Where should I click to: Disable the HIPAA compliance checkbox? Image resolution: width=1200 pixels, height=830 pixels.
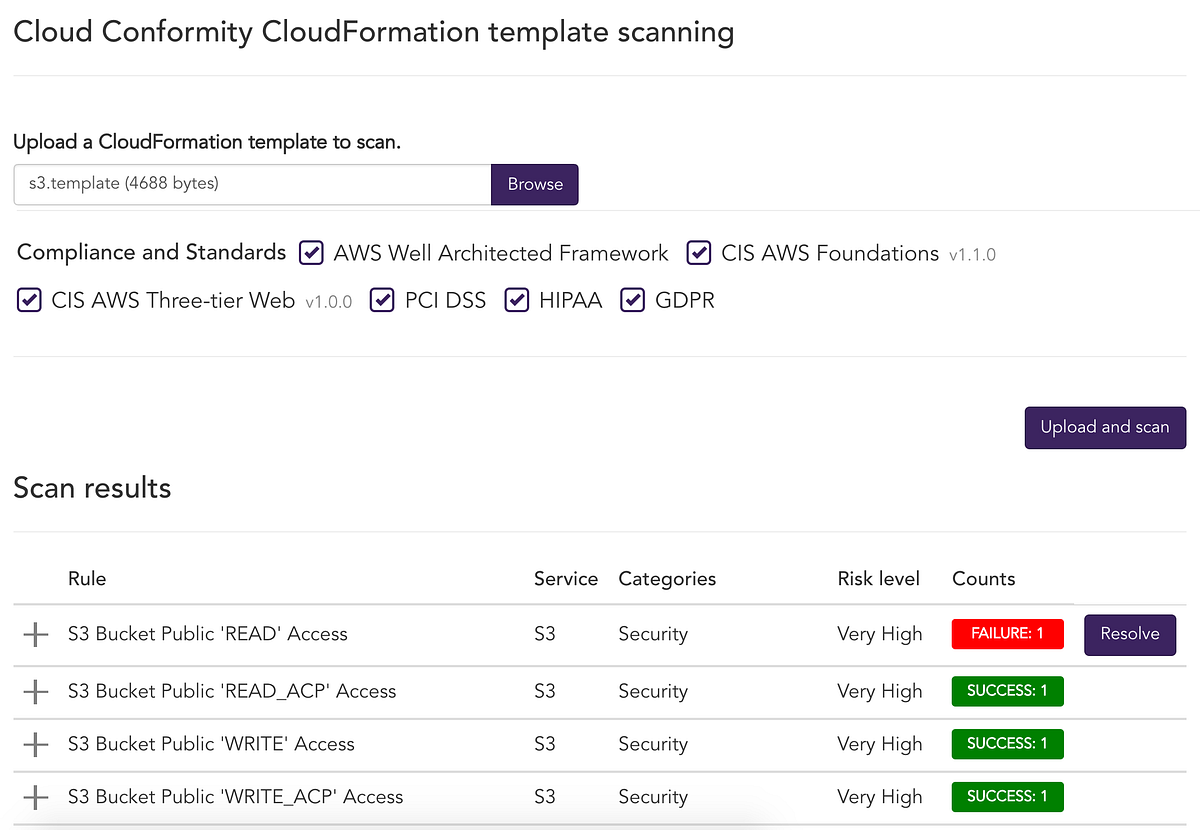[x=516, y=300]
